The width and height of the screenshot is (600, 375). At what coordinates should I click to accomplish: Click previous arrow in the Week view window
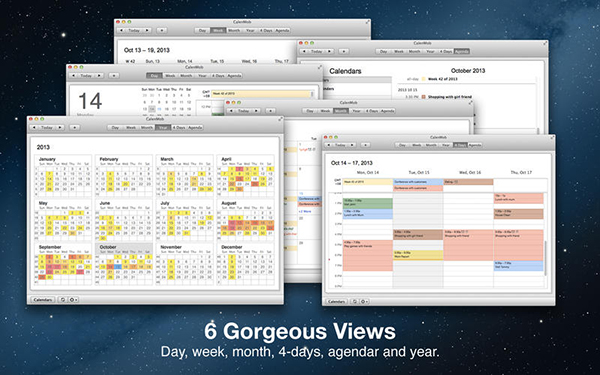point(121,30)
